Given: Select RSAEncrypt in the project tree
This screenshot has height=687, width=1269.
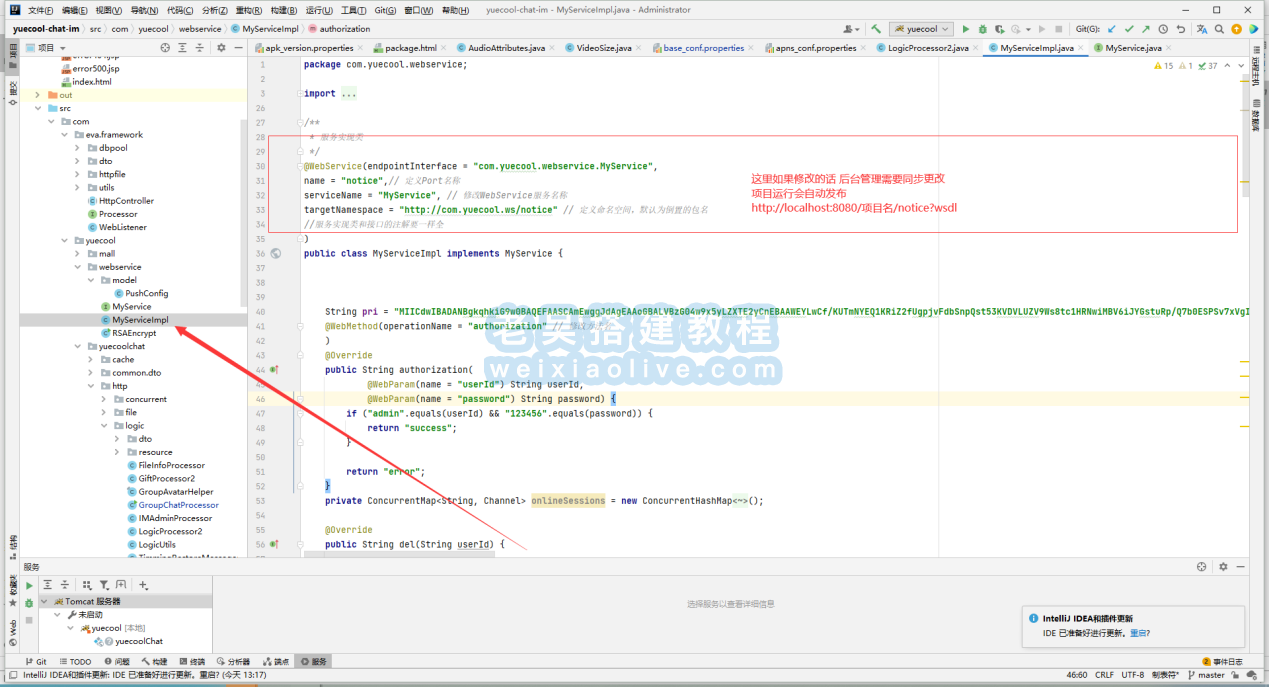Looking at the screenshot, I should tap(133, 333).
